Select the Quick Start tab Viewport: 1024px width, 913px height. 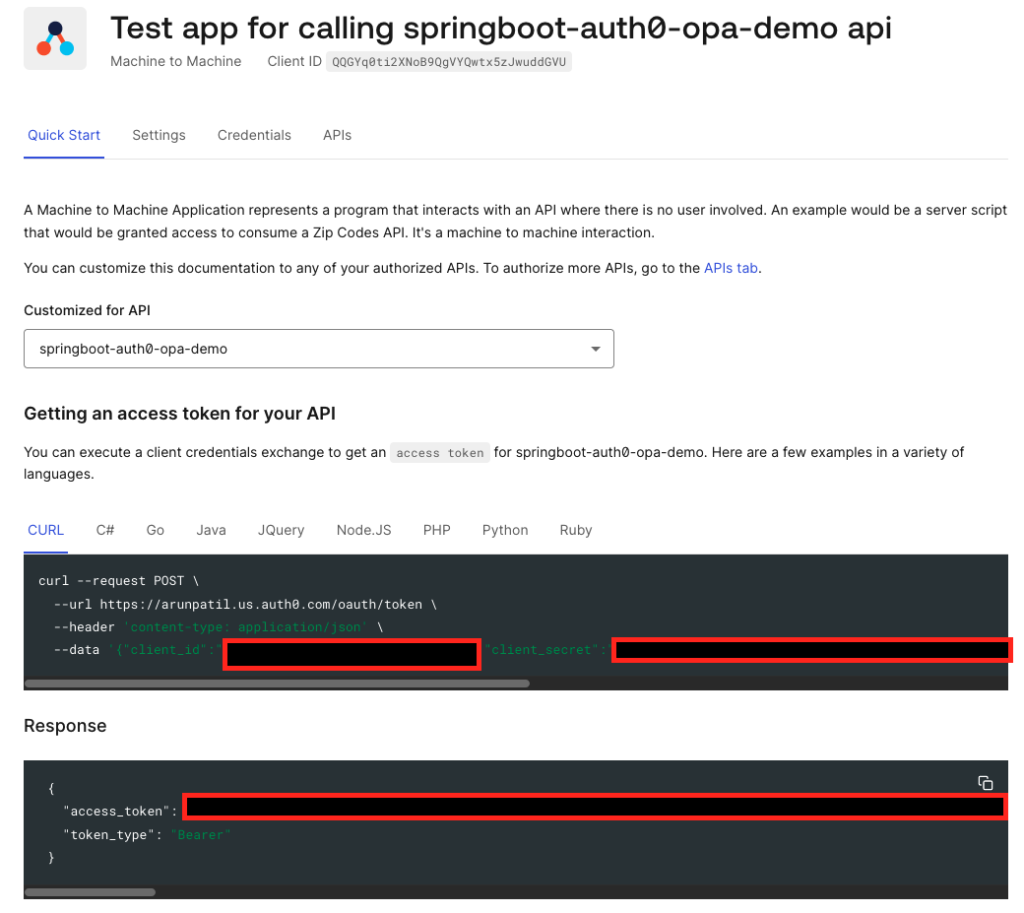pyautogui.click(x=64, y=135)
